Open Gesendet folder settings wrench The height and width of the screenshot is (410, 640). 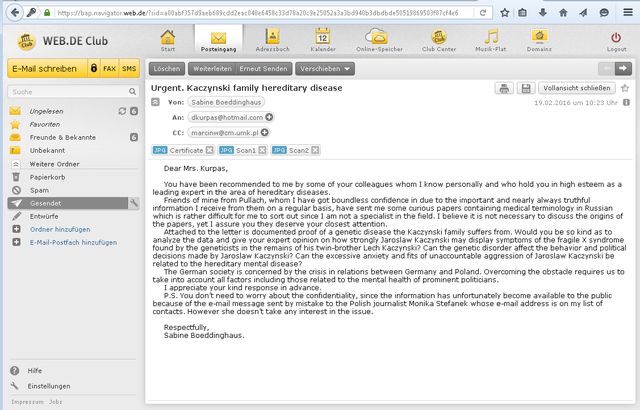coord(133,203)
